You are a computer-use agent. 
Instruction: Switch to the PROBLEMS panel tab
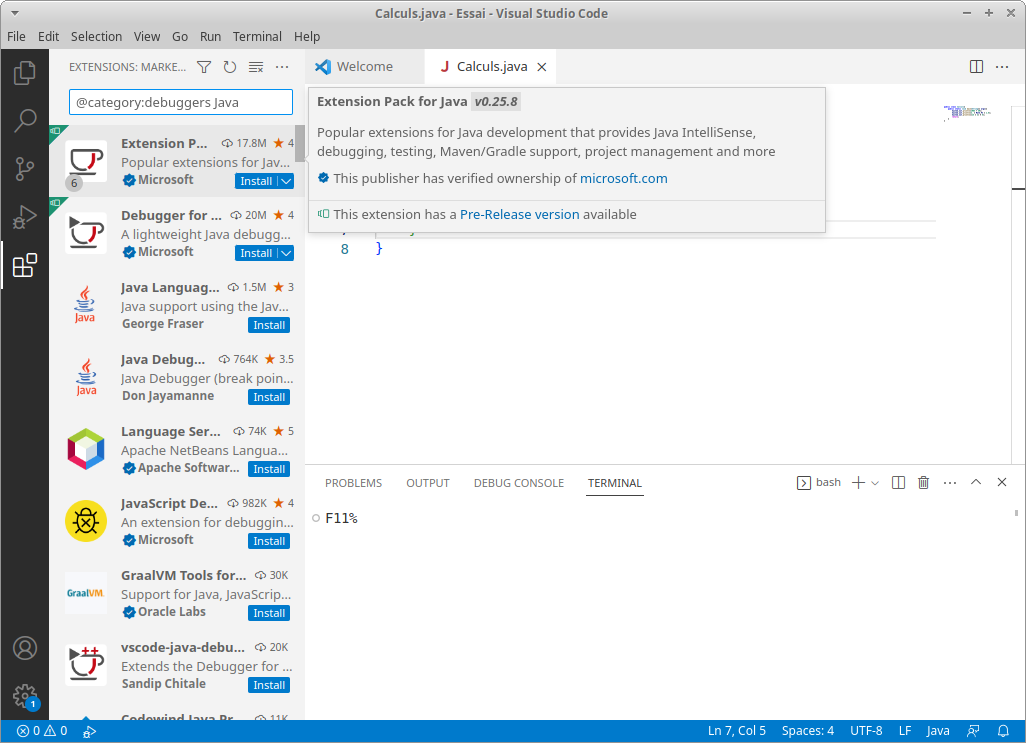coord(353,483)
